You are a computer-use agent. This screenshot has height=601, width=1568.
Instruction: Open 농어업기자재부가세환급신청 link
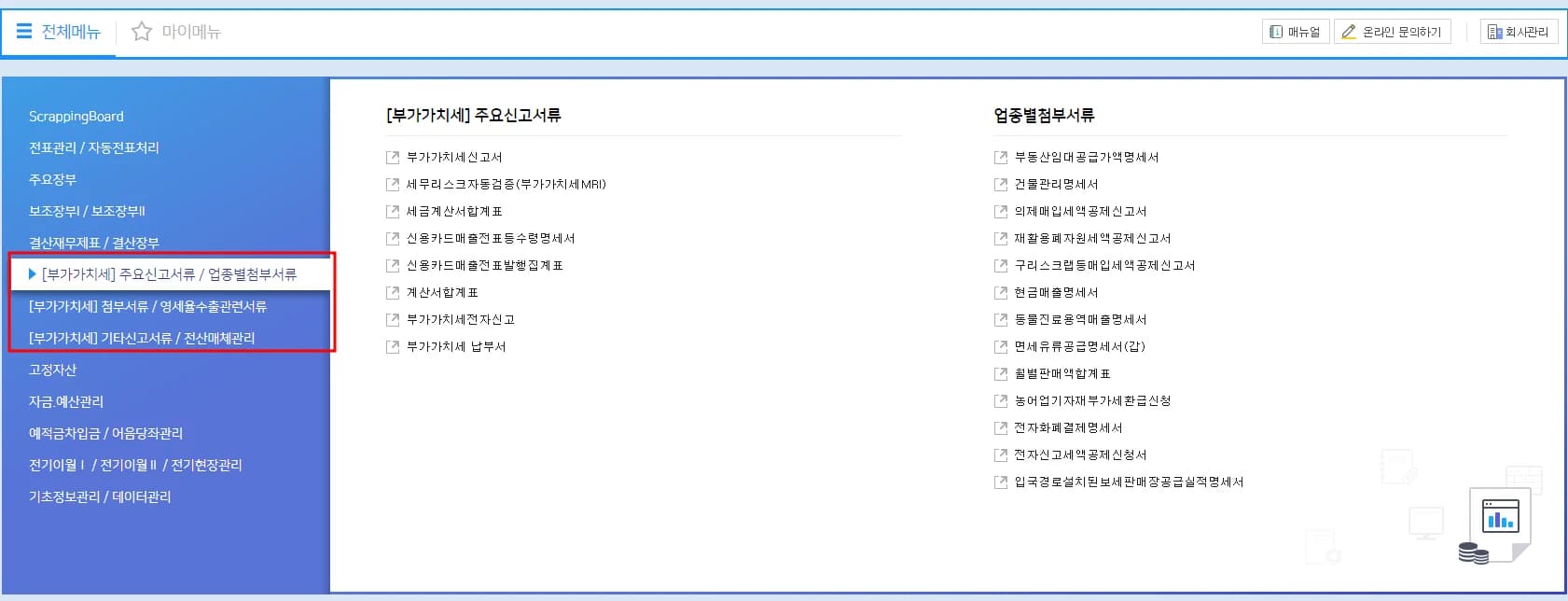(1093, 401)
